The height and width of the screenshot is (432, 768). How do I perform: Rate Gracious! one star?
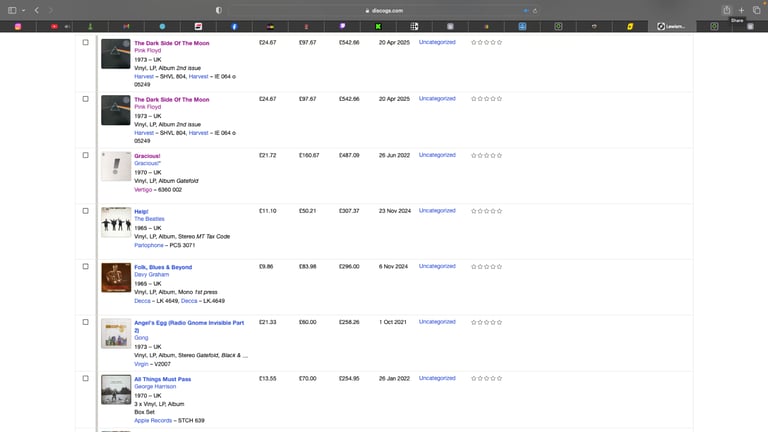pyautogui.click(x=474, y=156)
